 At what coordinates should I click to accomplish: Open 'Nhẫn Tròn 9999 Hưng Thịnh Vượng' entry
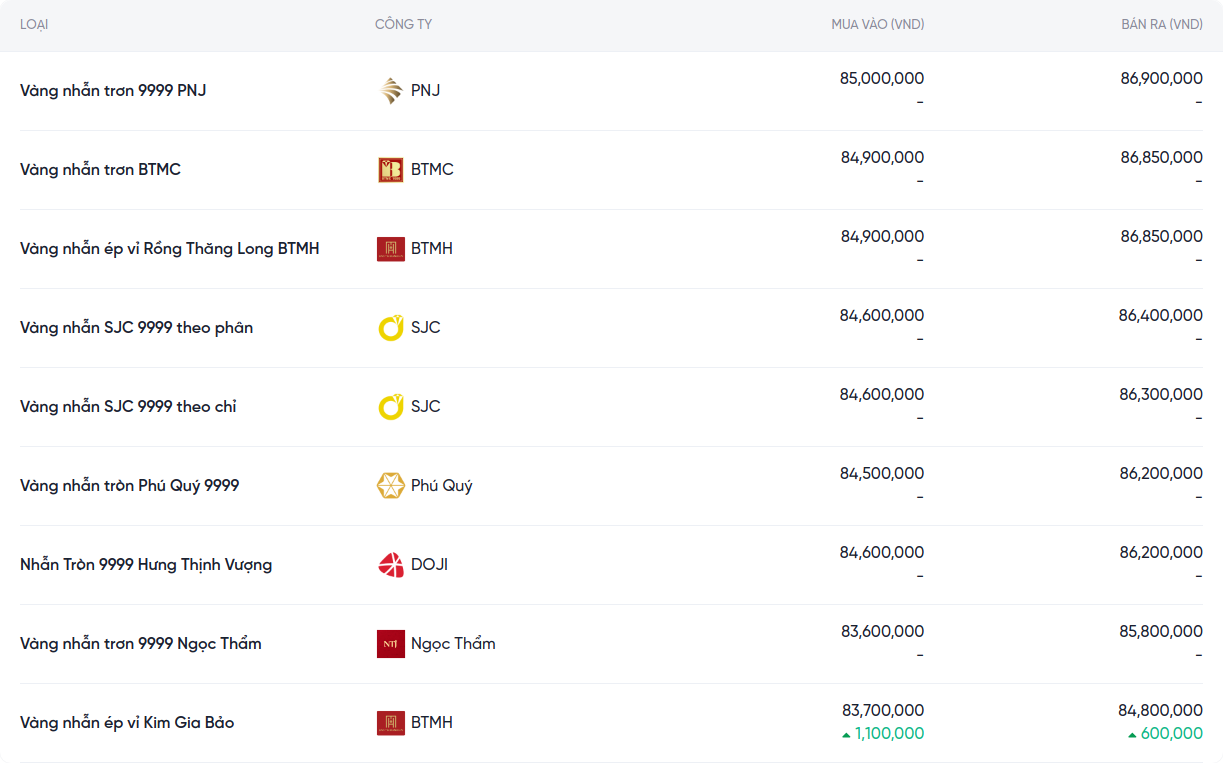click(x=146, y=565)
